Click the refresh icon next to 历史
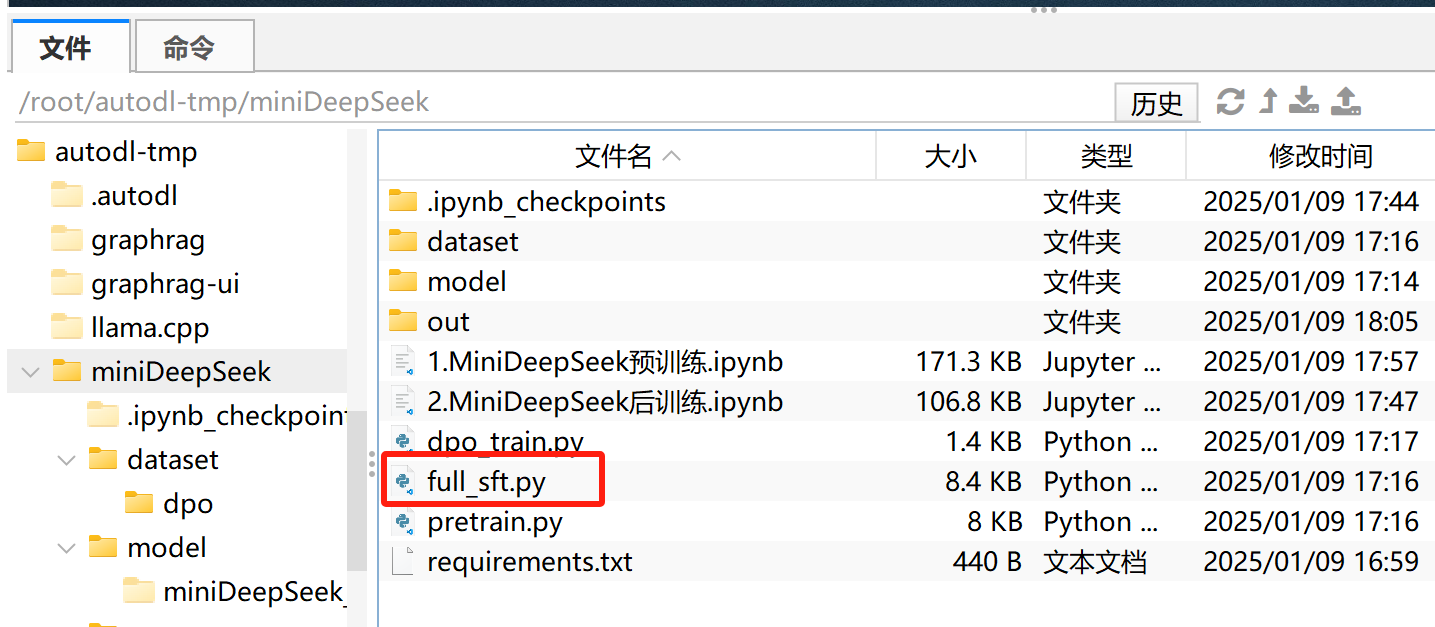 tap(1230, 101)
